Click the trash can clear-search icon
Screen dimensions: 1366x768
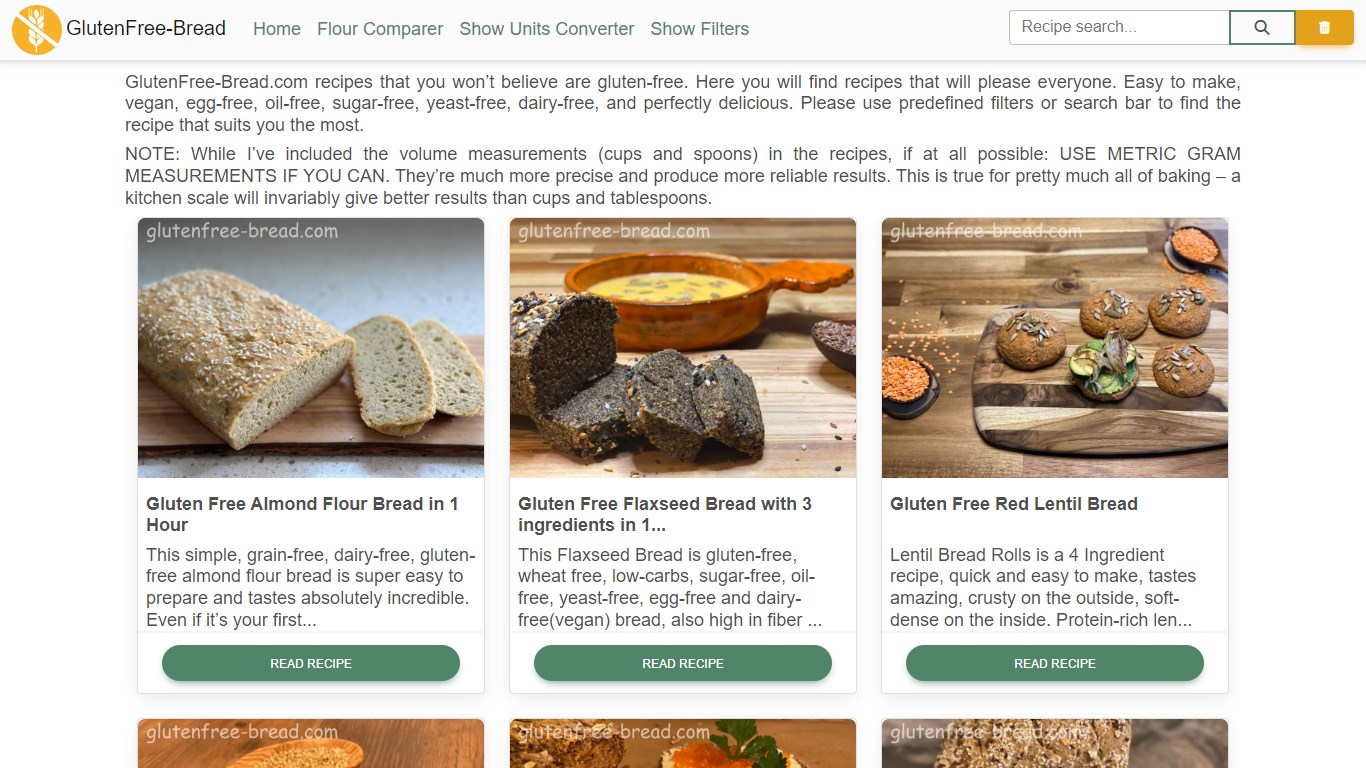tap(1325, 28)
